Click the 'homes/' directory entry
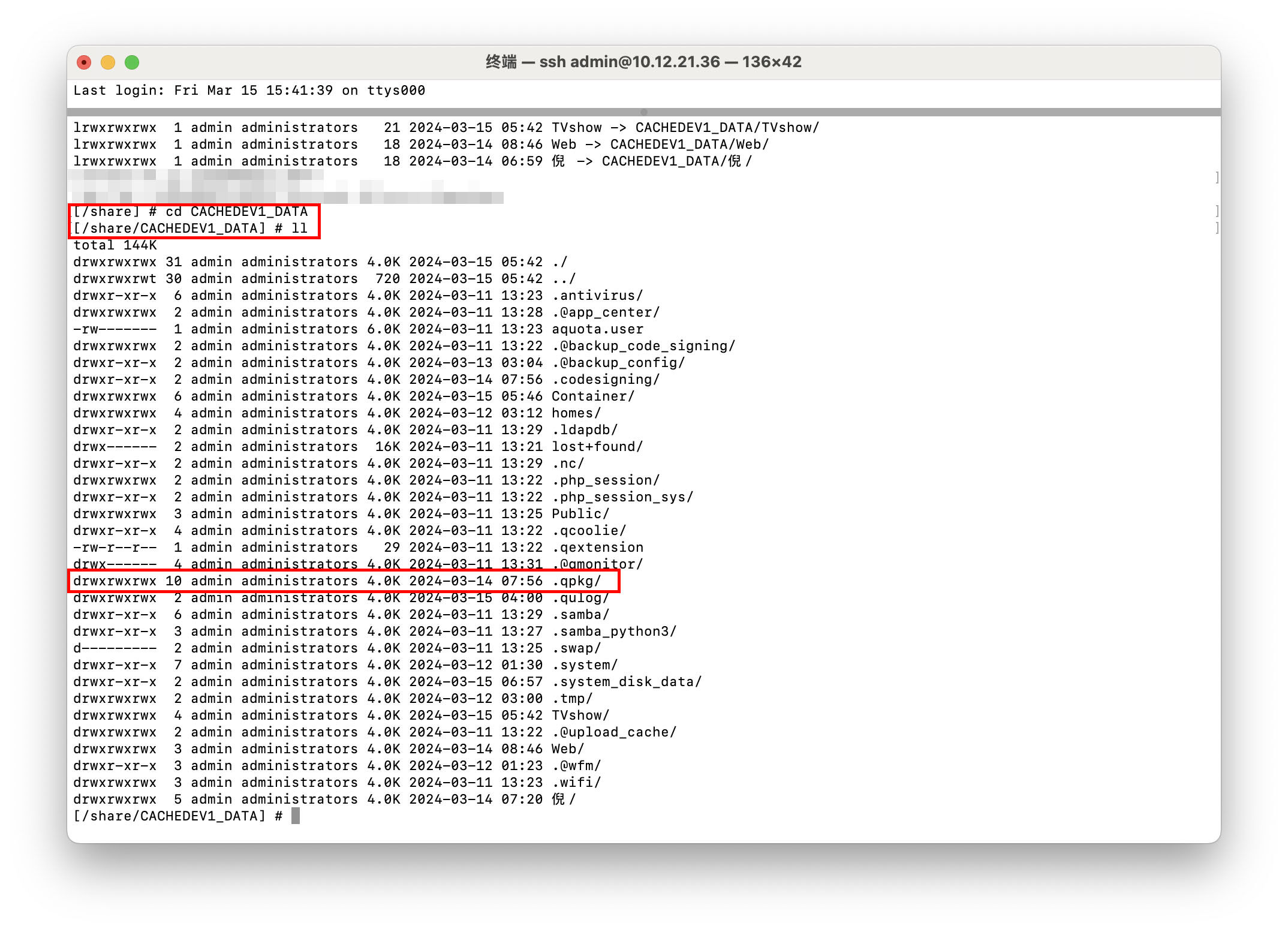Screen dimensions: 1288x932 coord(576,413)
